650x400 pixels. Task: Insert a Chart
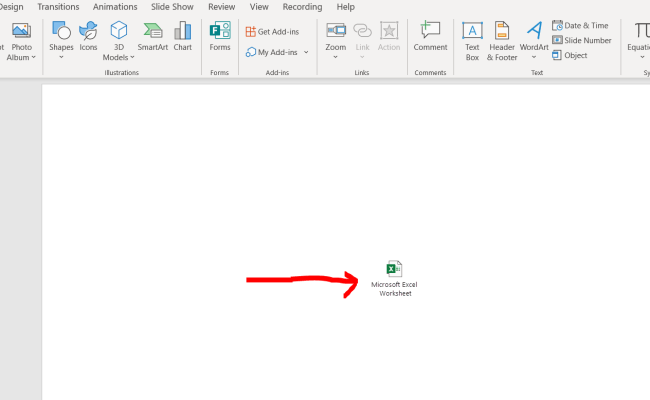coord(182,36)
